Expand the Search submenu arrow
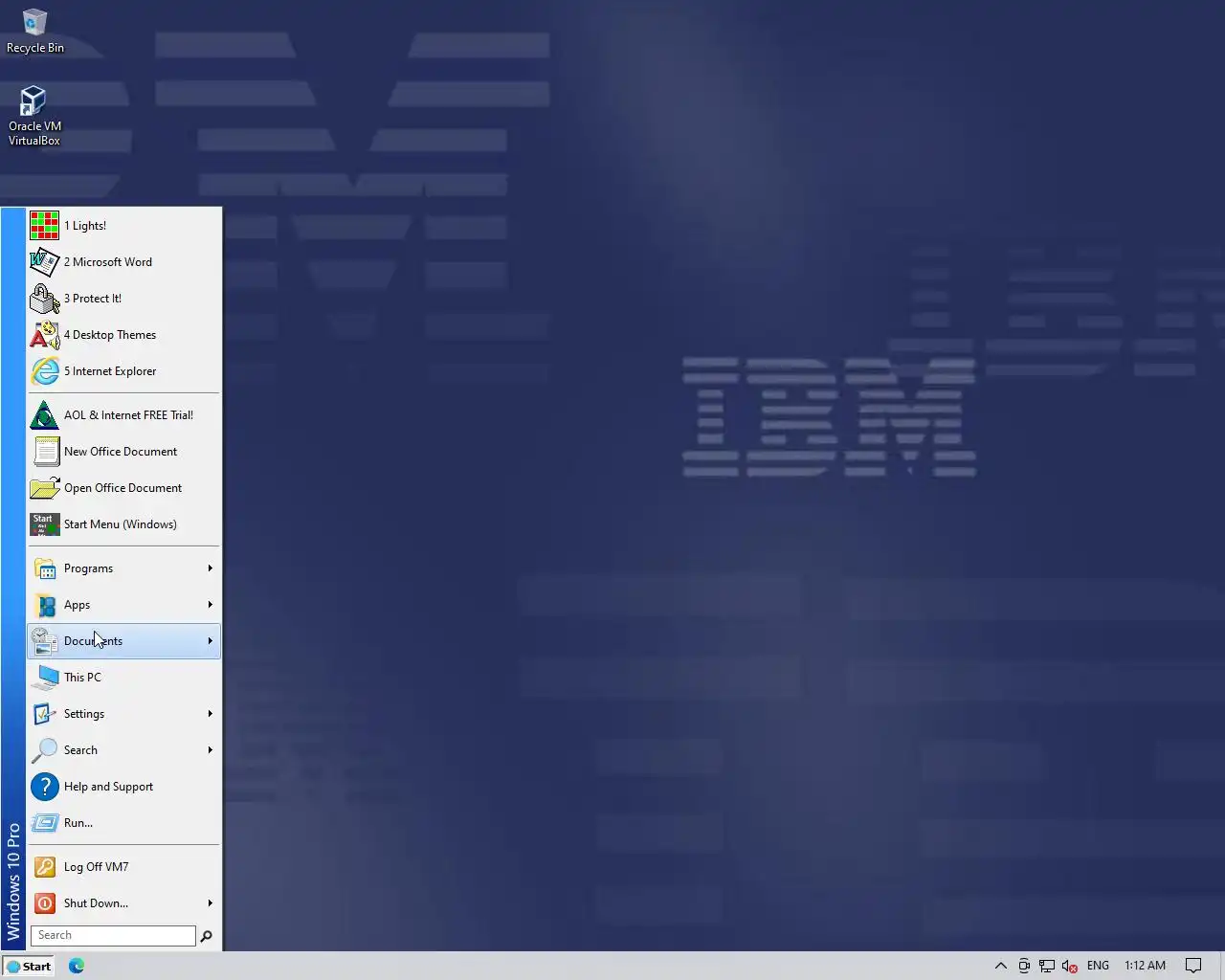 click(210, 750)
